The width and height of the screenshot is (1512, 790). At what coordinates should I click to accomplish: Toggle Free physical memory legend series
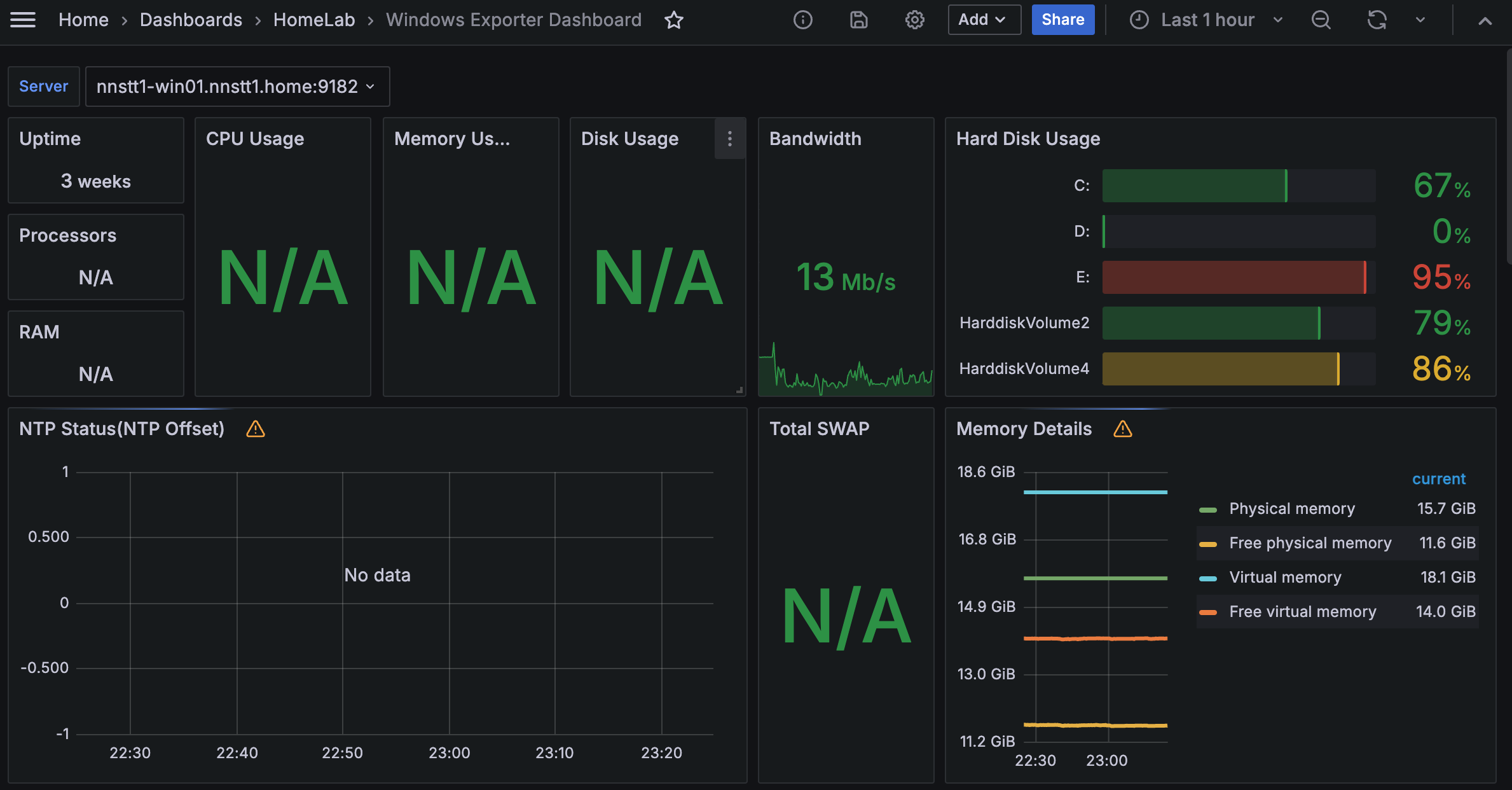coord(1310,543)
